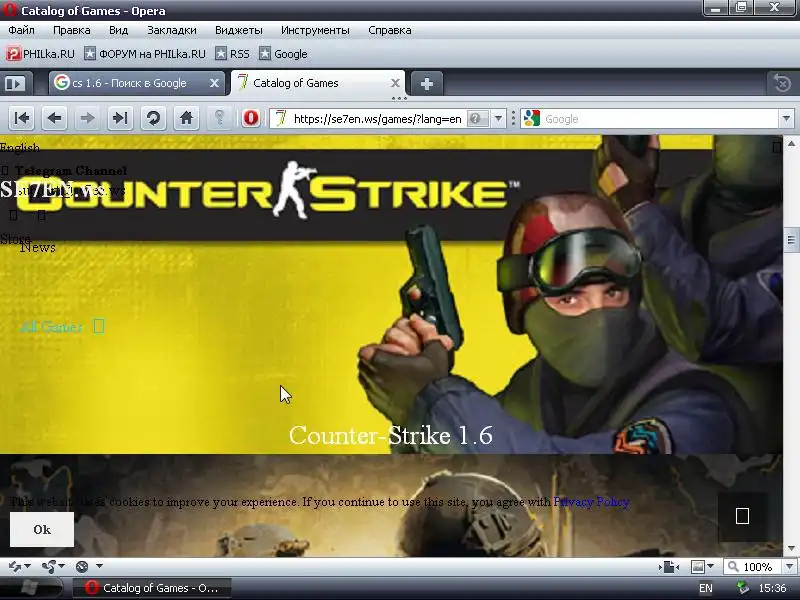The height and width of the screenshot is (600, 800).
Task: Click the scrollbar down arrow
Action: tap(791, 549)
